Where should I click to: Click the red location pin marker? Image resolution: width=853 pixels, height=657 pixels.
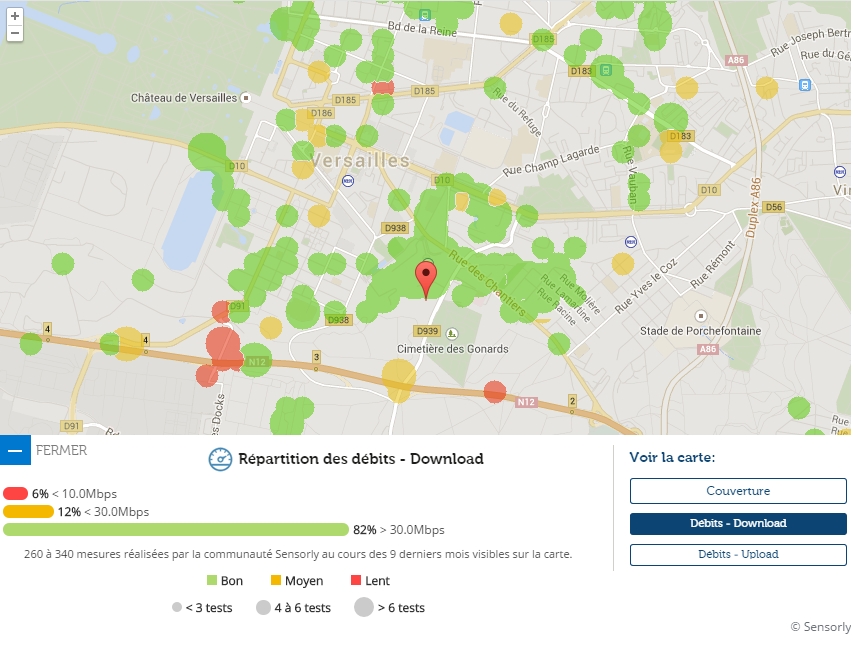pos(426,280)
